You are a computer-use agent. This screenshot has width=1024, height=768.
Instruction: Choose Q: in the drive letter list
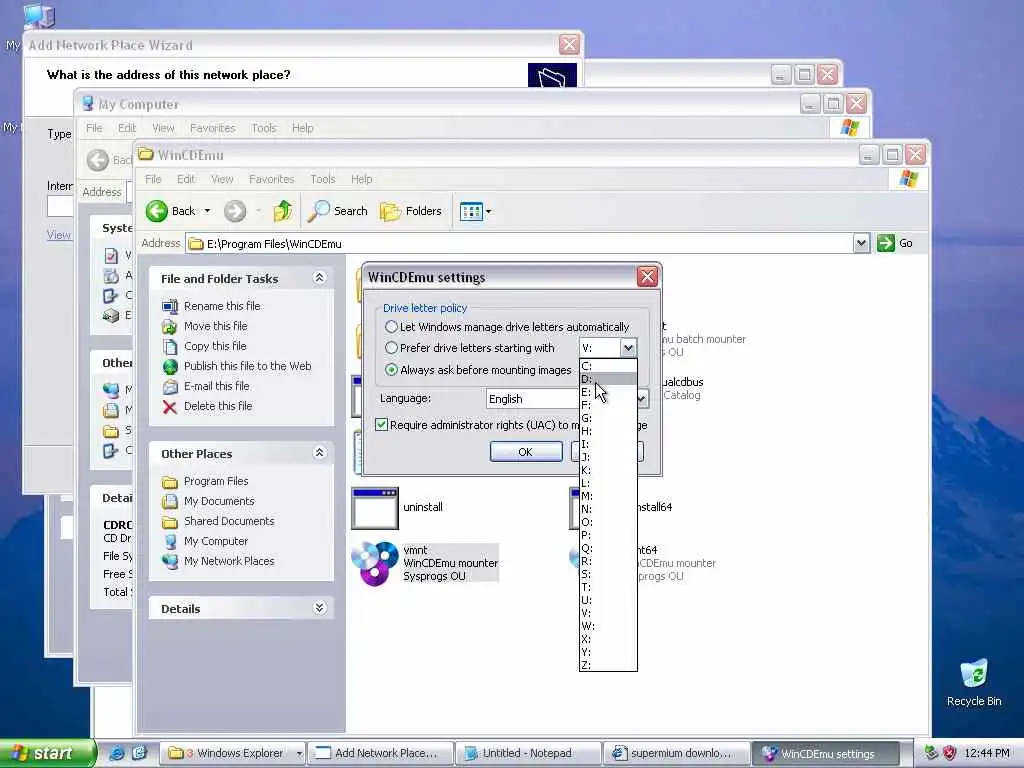(608, 548)
